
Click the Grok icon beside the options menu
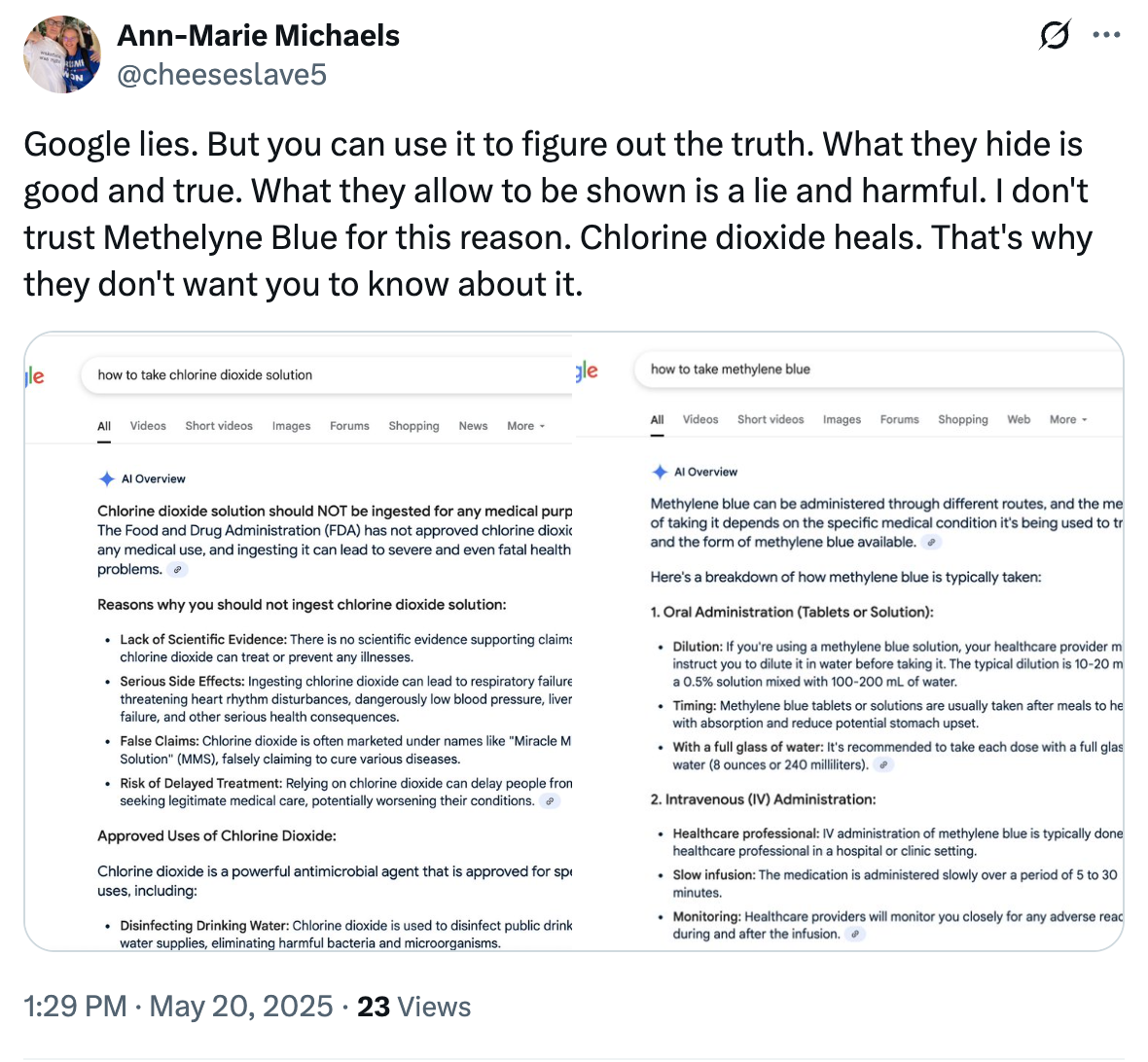[1055, 36]
